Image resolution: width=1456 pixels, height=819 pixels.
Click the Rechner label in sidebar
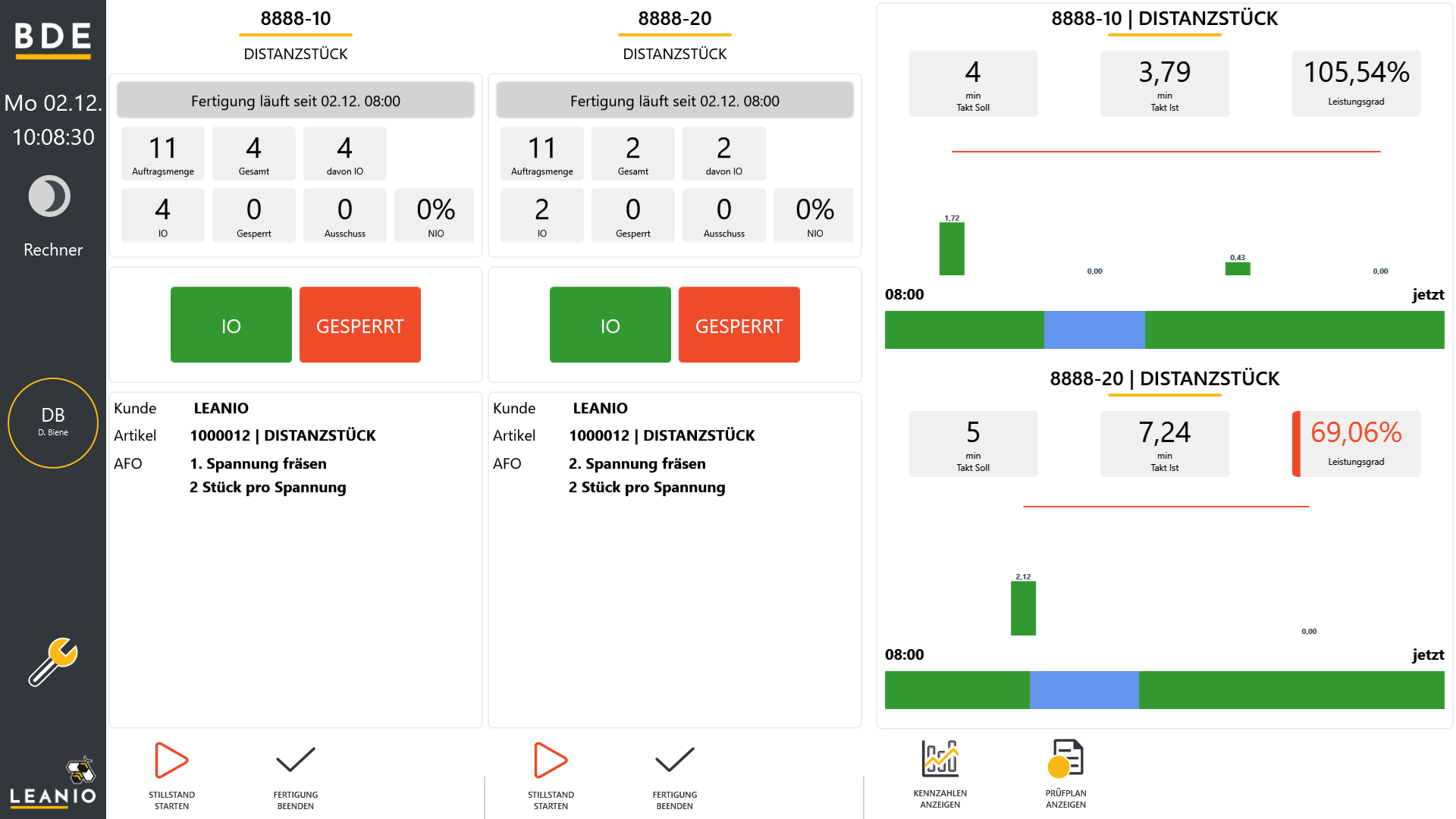53,249
